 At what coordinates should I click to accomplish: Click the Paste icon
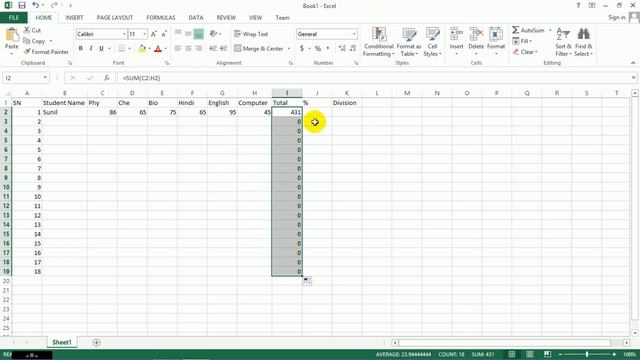point(12,35)
